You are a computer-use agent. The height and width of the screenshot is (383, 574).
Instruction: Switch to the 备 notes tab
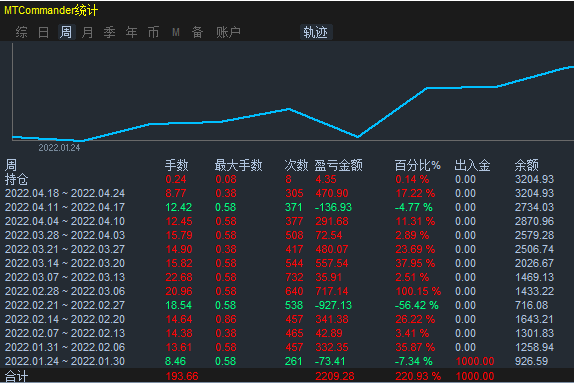point(197,32)
